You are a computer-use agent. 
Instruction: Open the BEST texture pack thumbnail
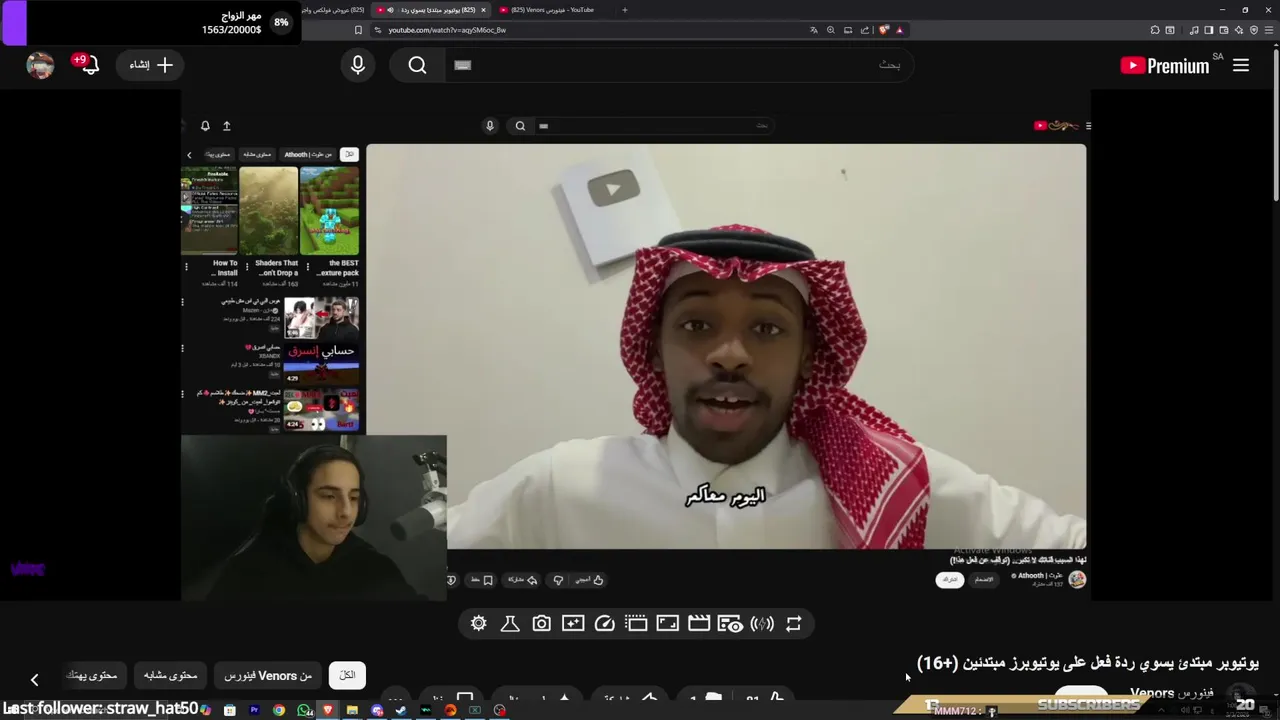(x=329, y=210)
